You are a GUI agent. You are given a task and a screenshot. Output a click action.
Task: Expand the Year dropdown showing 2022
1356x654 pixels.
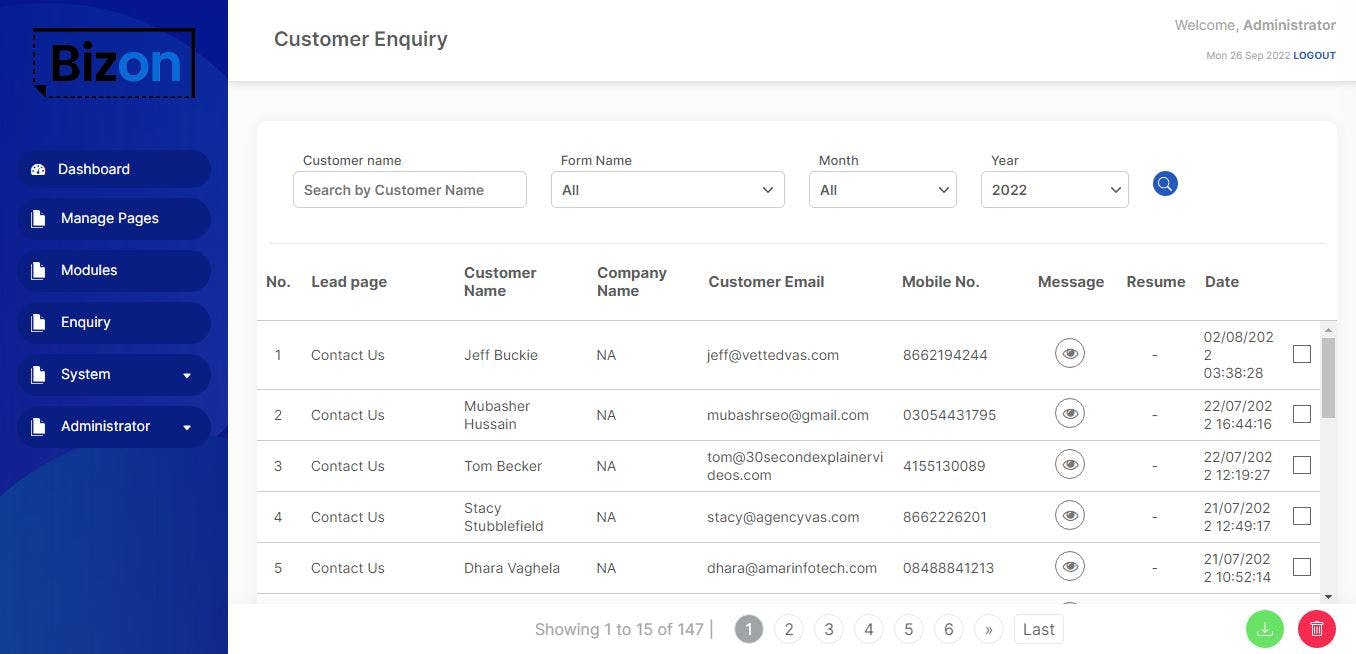tap(1054, 190)
